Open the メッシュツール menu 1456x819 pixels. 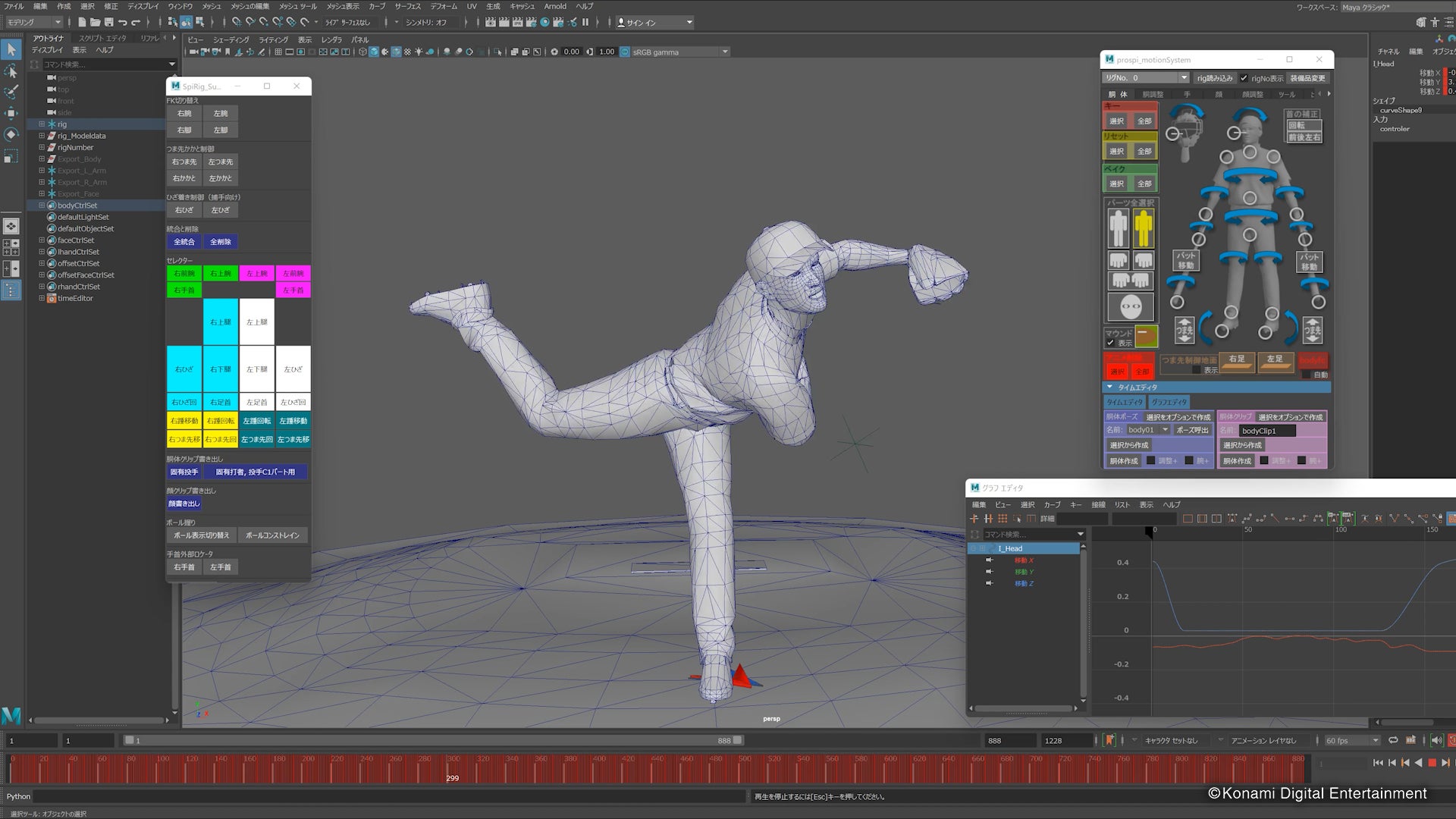tap(298, 6)
